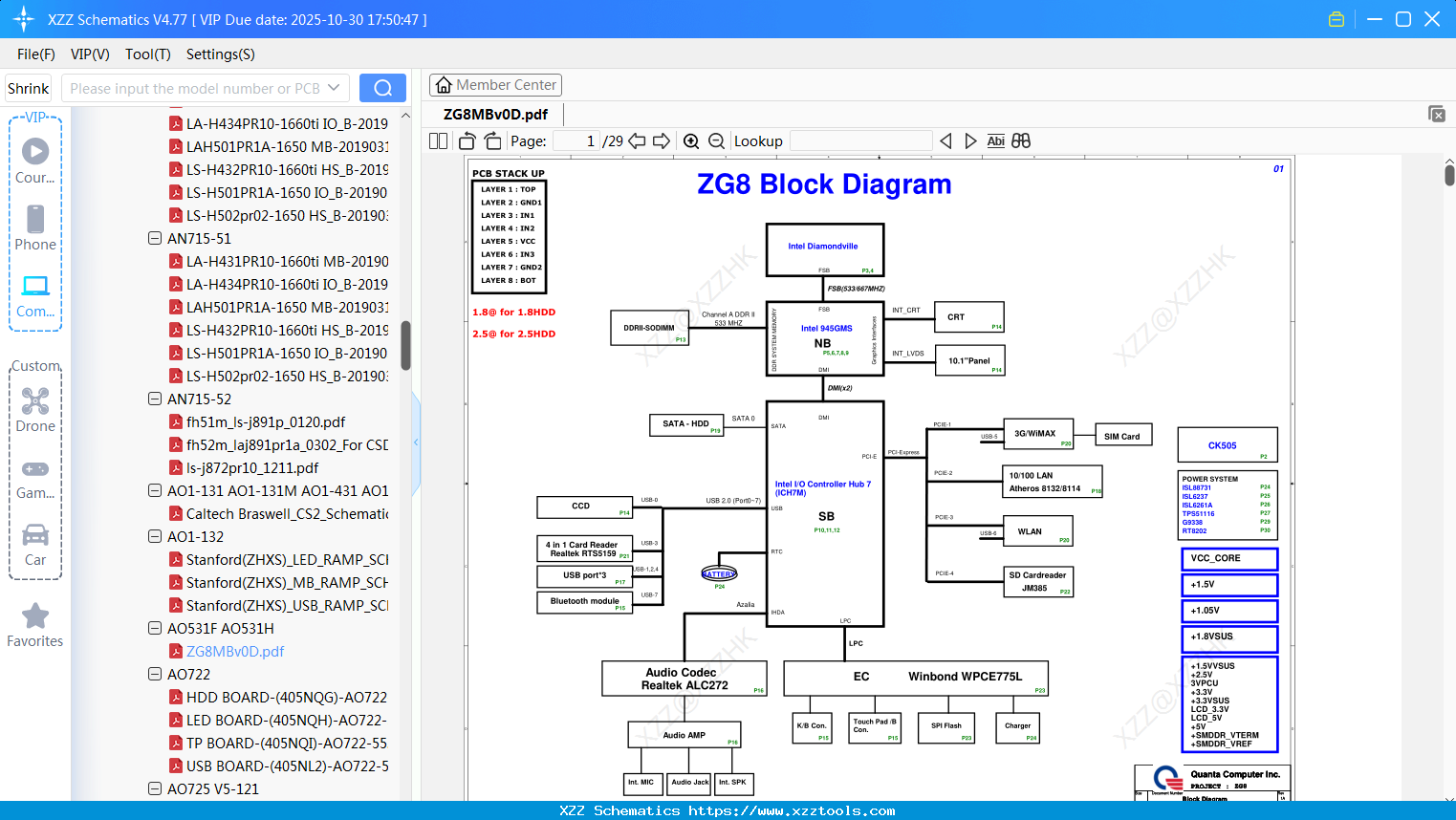Image resolution: width=1456 pixels, height=820 pixels.
Task: Rotate page counterclockwise icon
Action: pos(467,141)
